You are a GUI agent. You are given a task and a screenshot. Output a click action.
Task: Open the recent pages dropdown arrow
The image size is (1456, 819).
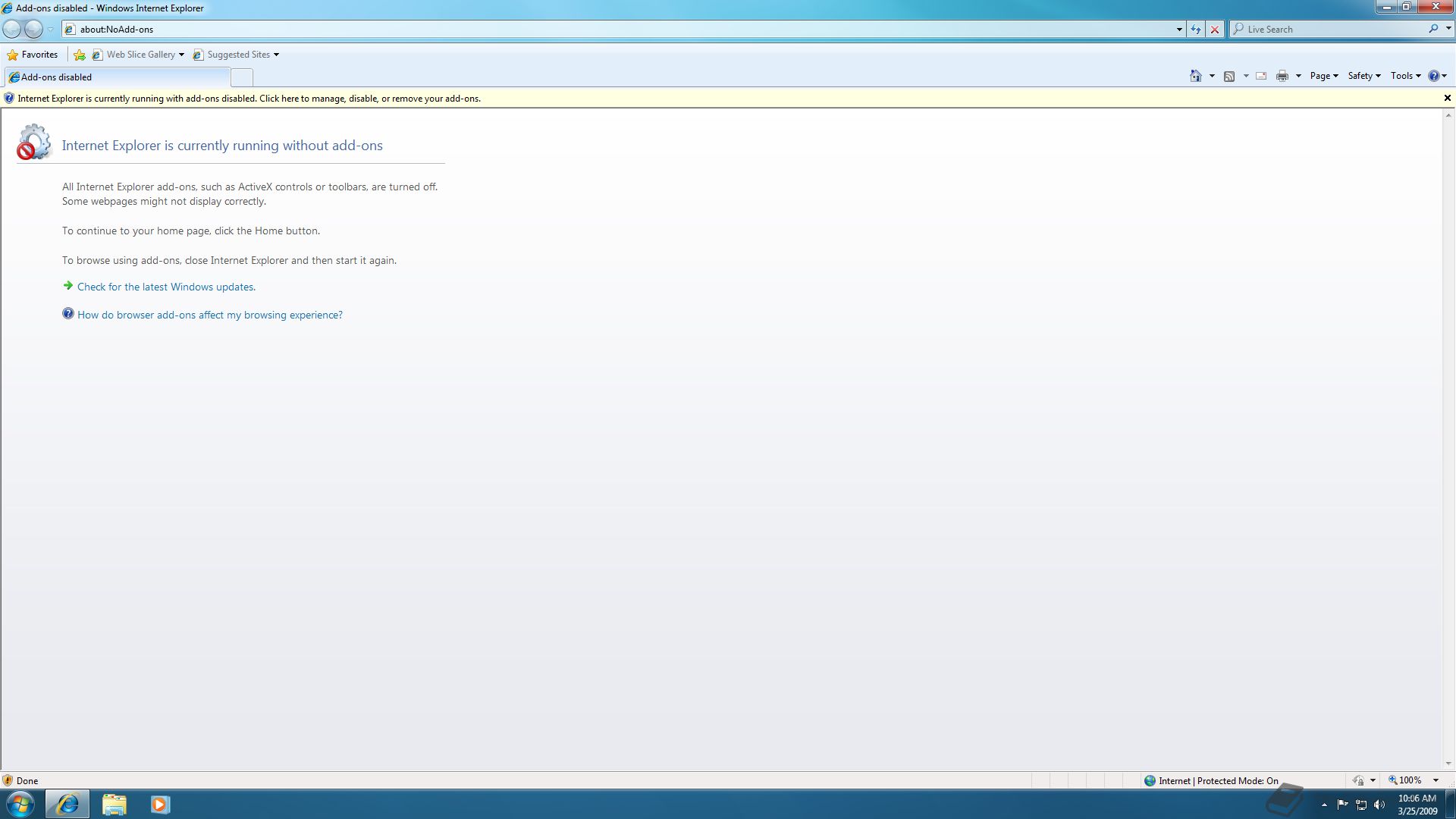click(50, 29)
